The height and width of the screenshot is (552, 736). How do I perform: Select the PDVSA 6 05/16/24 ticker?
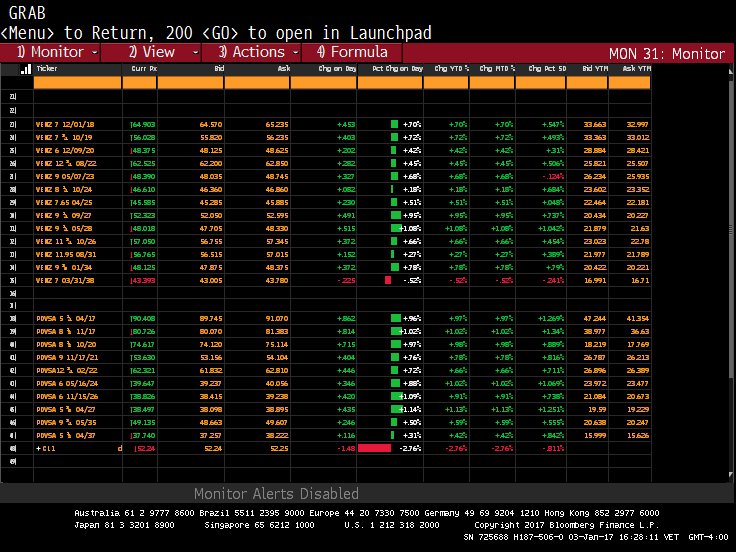[x=67, y=383]
